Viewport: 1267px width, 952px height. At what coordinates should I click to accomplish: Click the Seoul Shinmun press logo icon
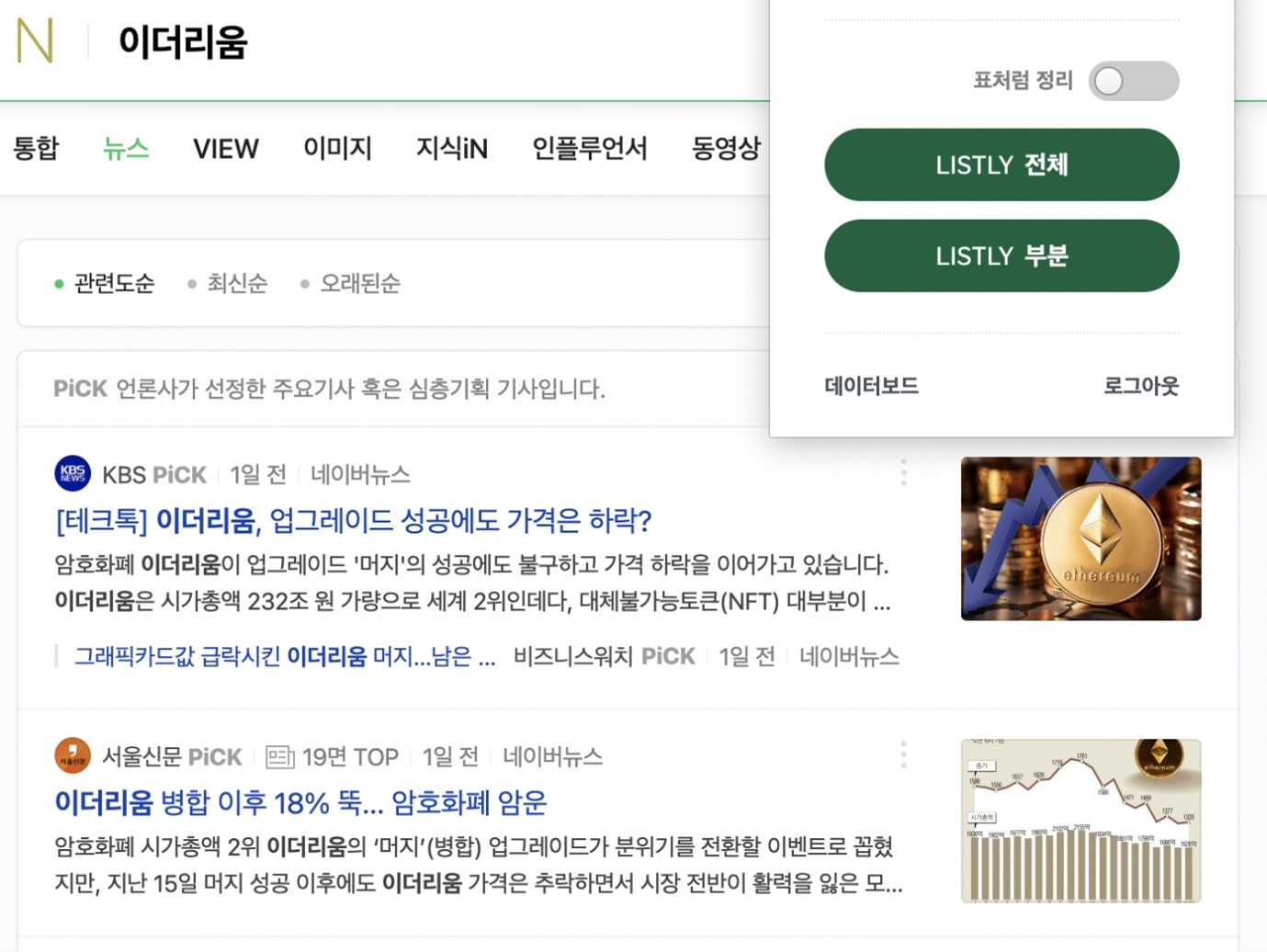point(73,754)
